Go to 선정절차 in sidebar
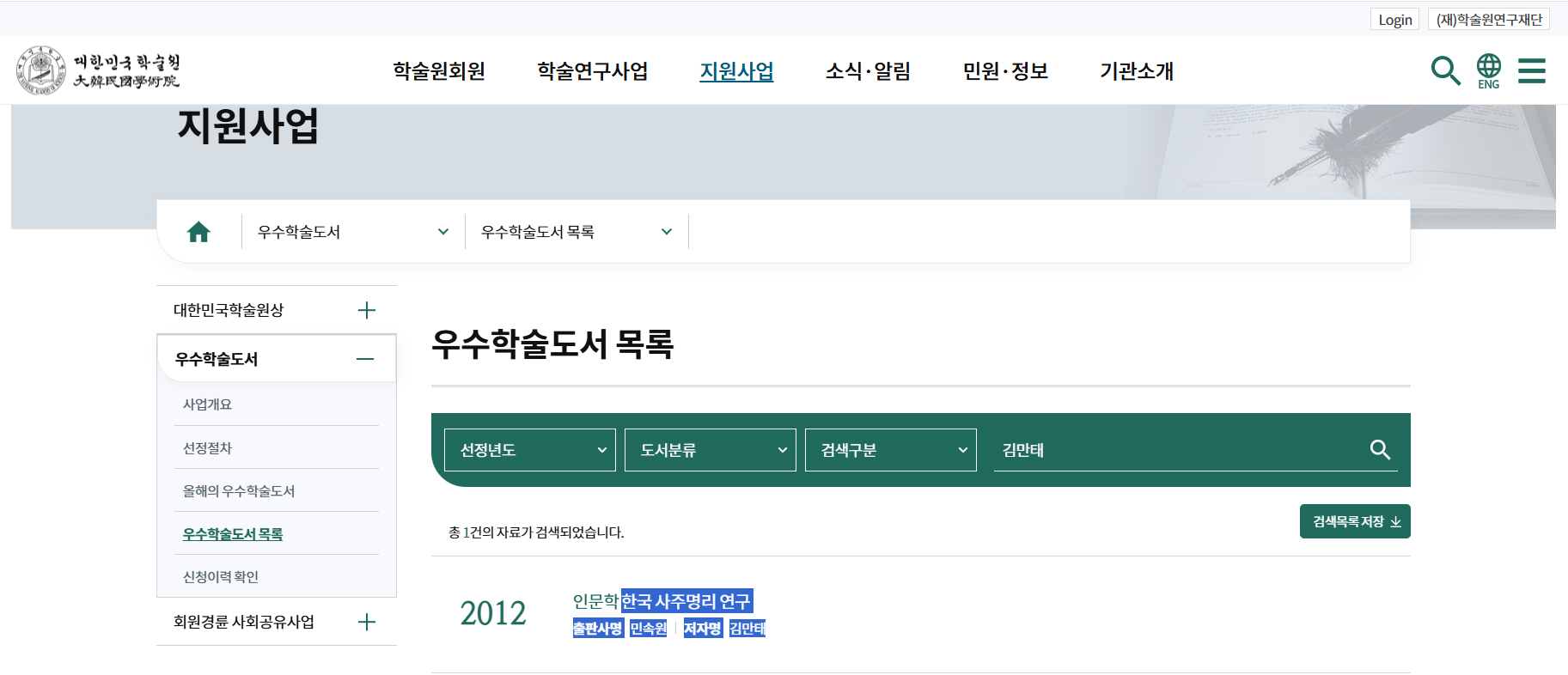 (x=207, y=448)
